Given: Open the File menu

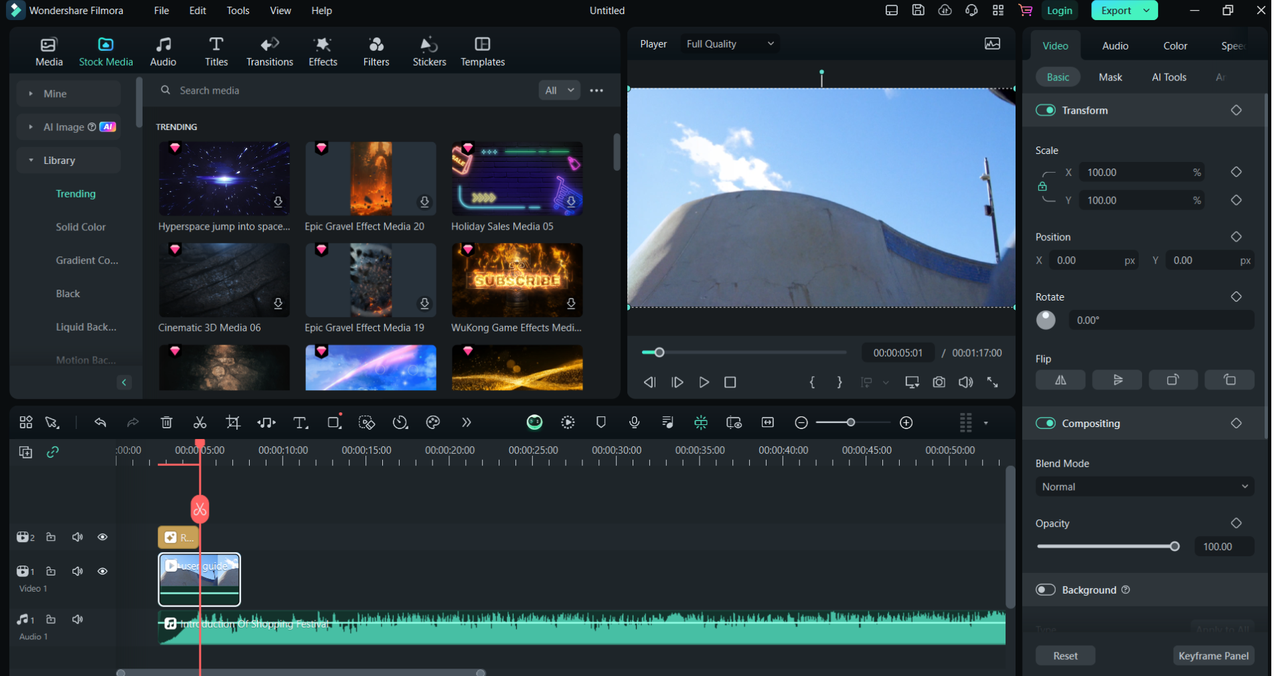Looking at the screenshot, I should click(161, 11).
